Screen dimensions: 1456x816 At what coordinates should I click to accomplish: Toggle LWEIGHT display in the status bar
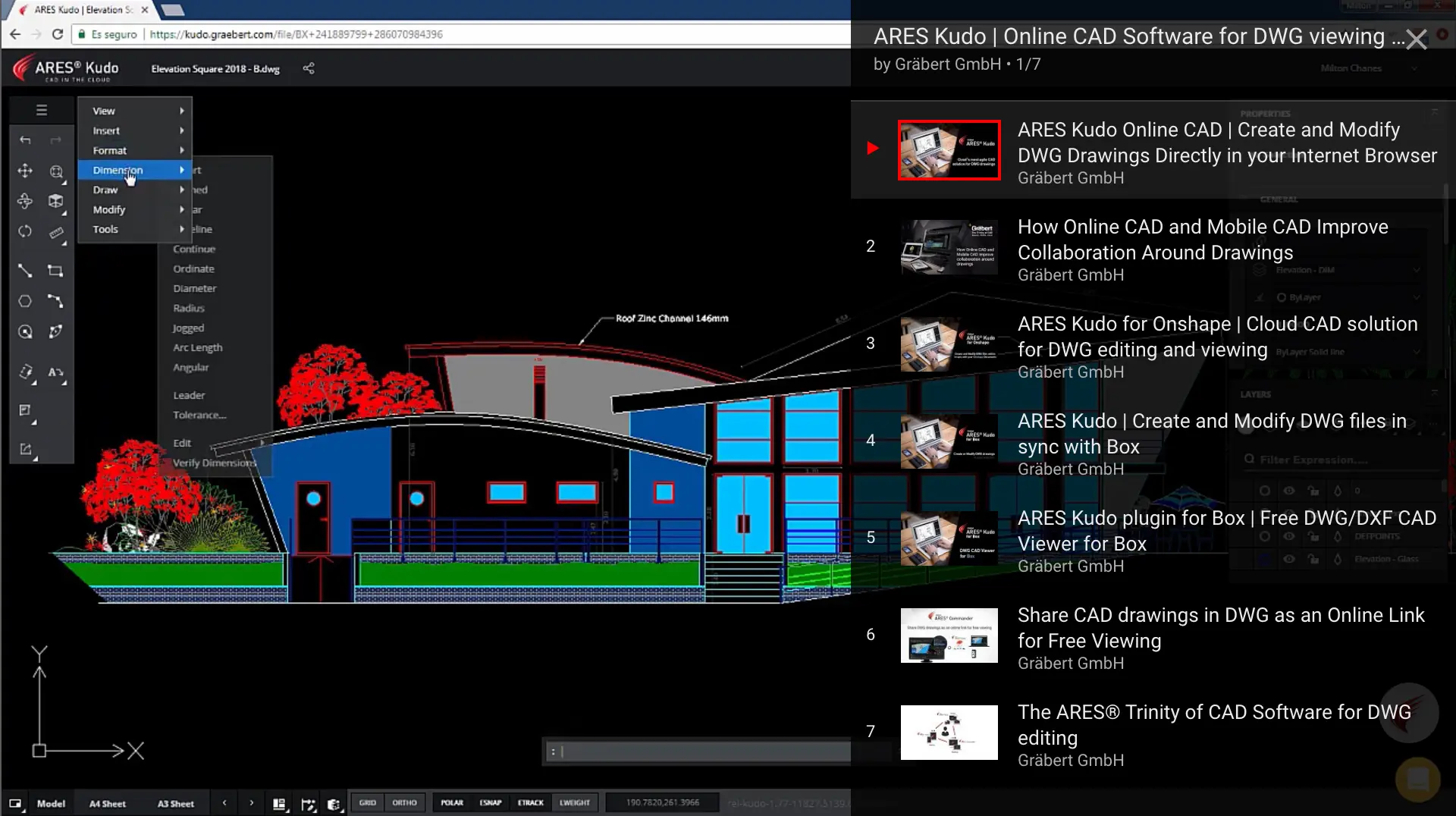point(575,802)
